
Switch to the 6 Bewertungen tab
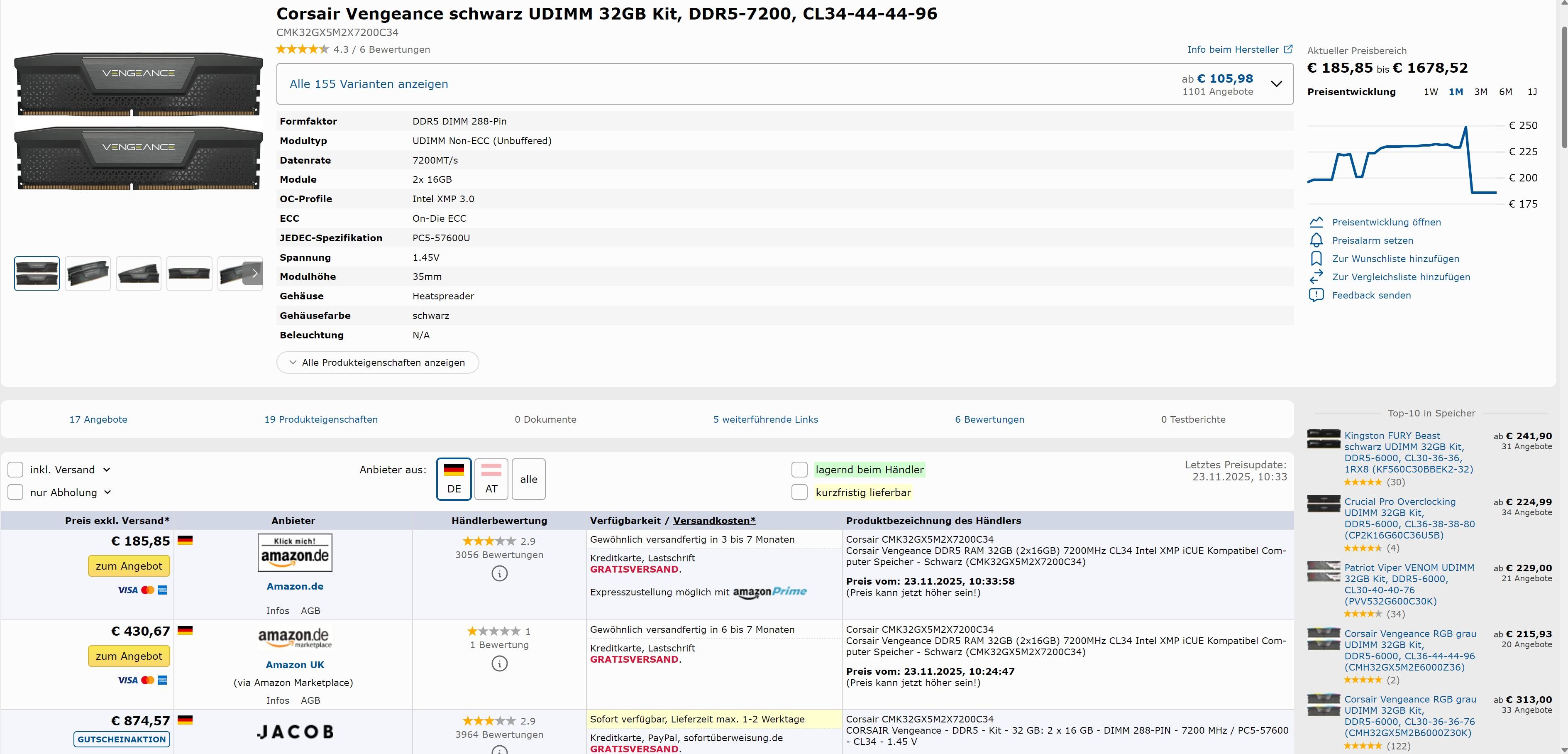tap(989, 419)
